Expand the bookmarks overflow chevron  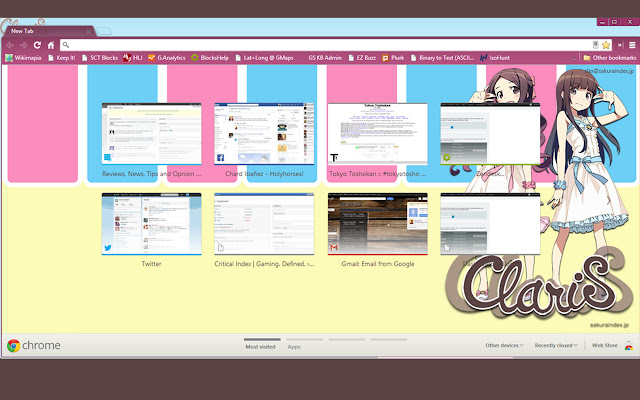pyautogui.click(x=574, y=58)
